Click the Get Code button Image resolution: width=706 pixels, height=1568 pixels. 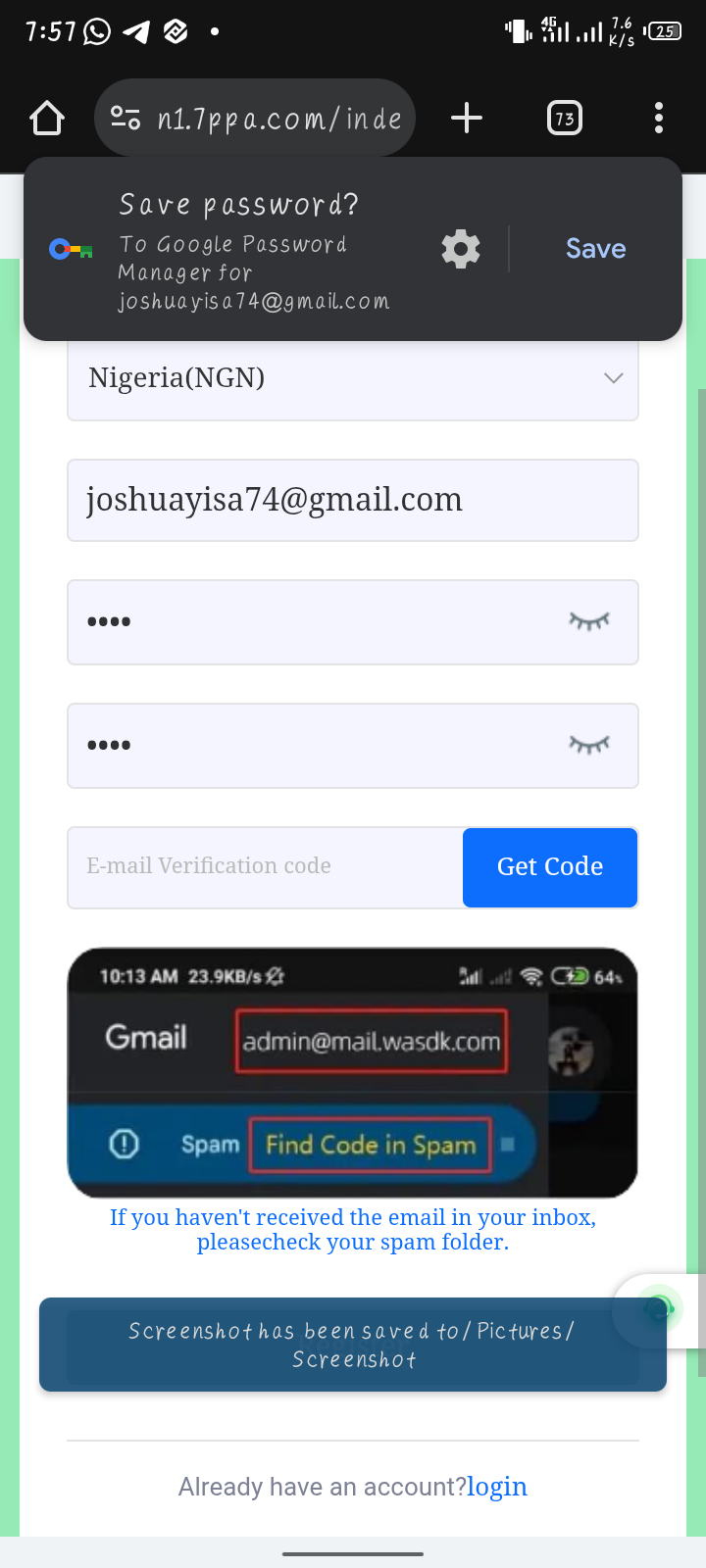click(550, 867)
